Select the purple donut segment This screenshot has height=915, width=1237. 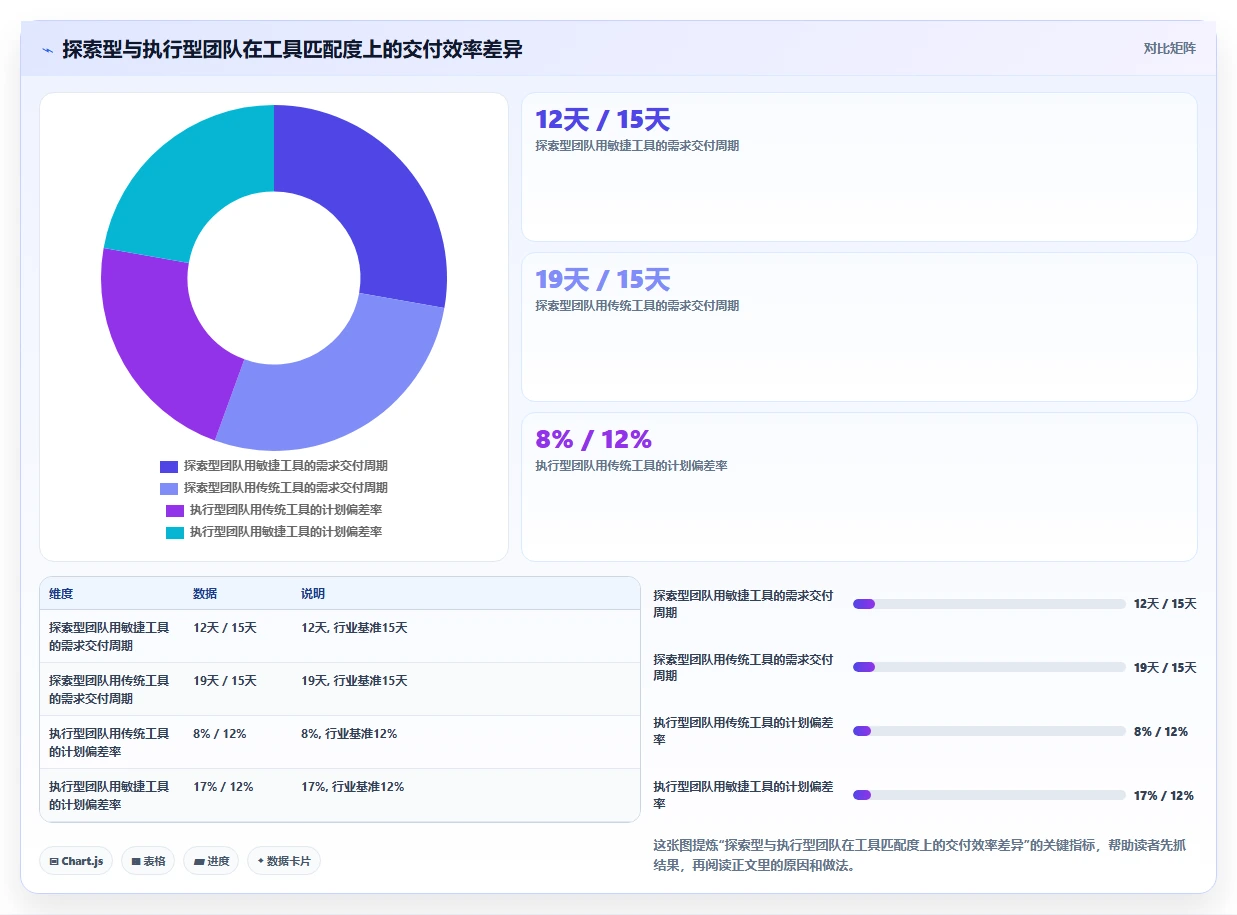pyautogui.click(x=165, y=340)
